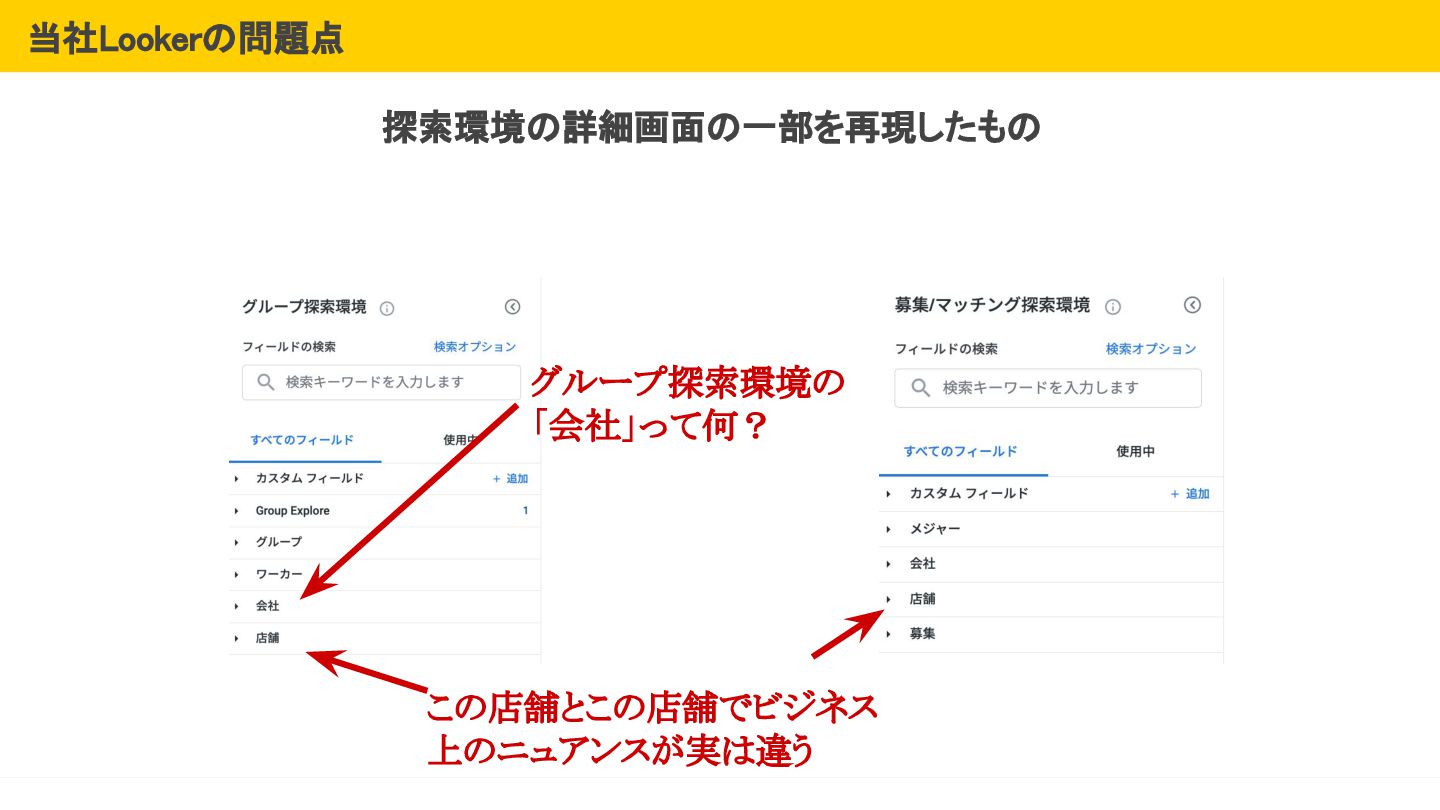Open 検索オプション in the 募集/マッチング panel
Viewport: 1440px width, 810px height.
1151,349
